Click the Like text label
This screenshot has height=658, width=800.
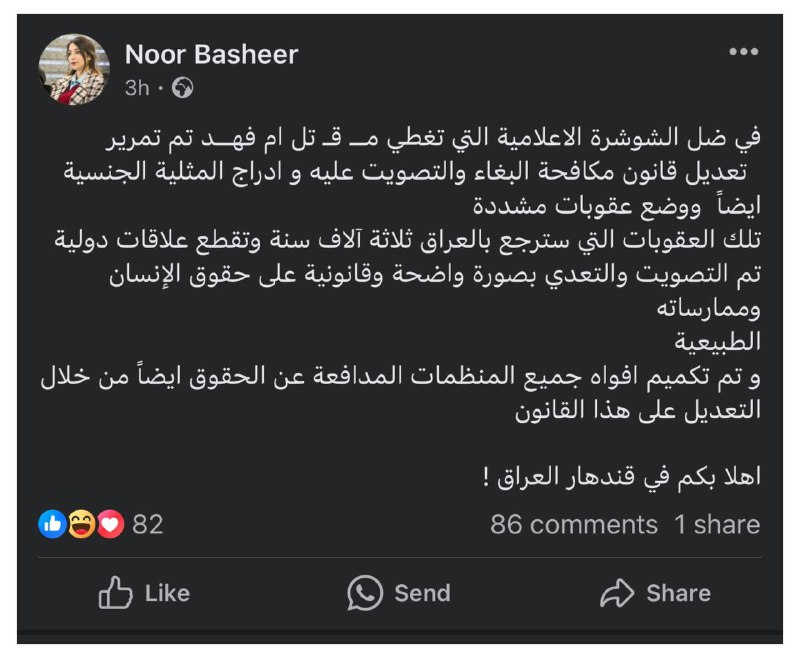[167, 594]
